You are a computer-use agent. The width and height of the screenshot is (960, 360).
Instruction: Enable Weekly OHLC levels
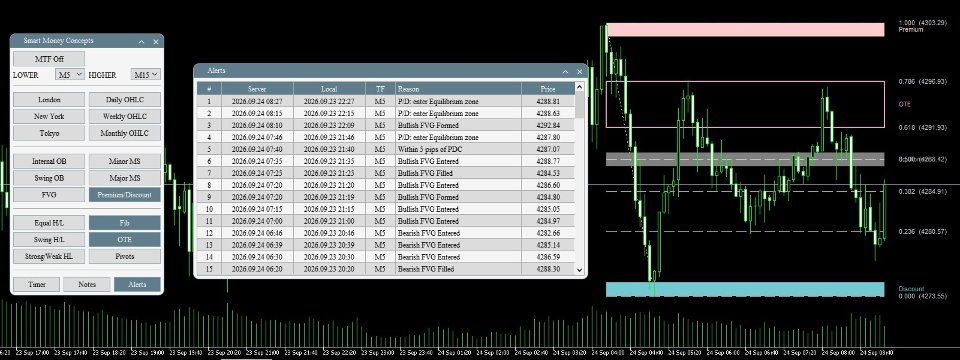(x=125, y=116)
